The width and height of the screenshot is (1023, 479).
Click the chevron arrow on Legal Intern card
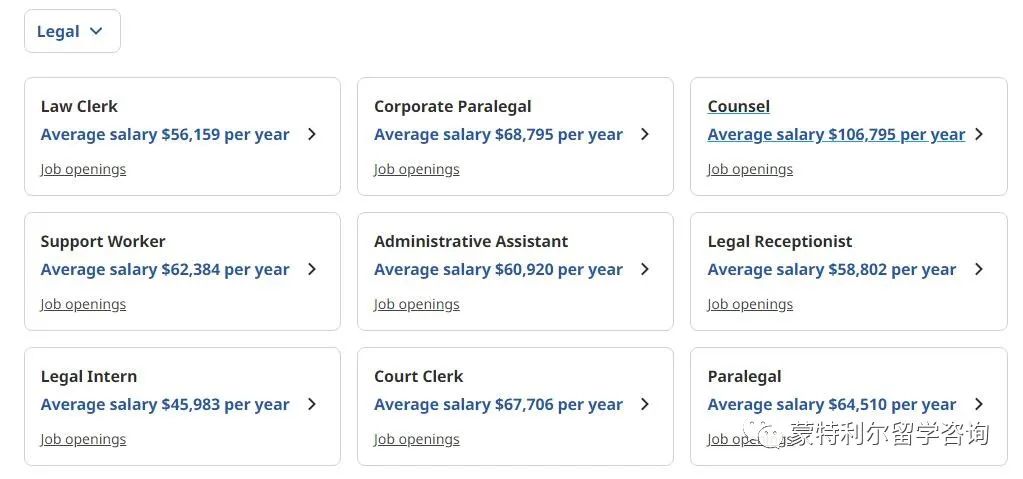[312, 405]
